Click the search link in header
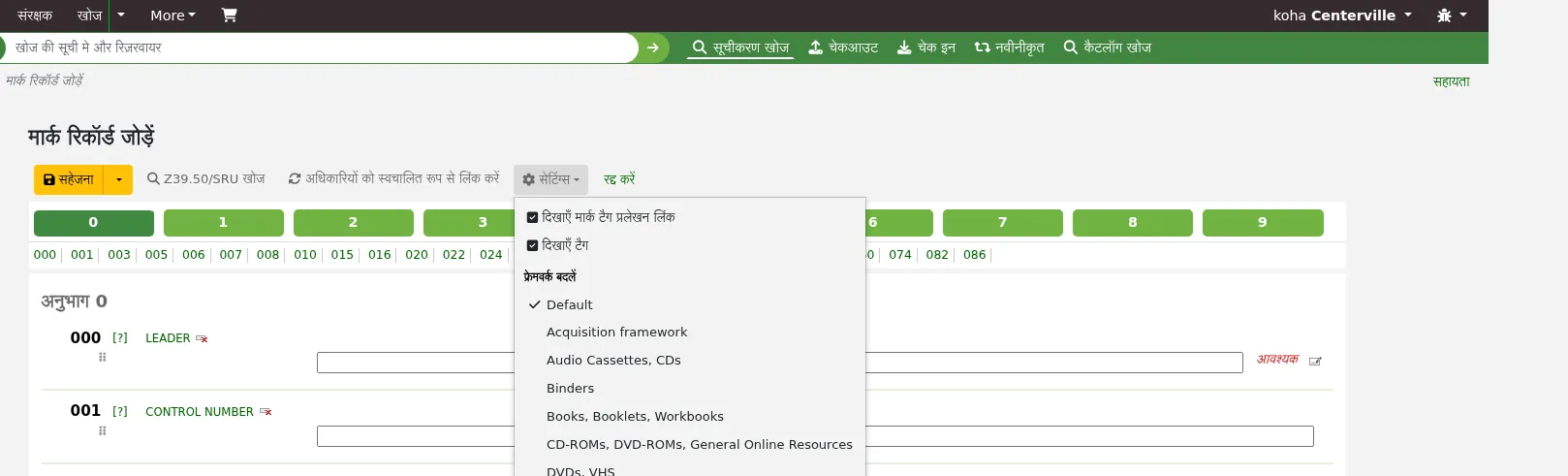Image resolution: width=1568 pixels, height=476 pixels. point(89,16)
